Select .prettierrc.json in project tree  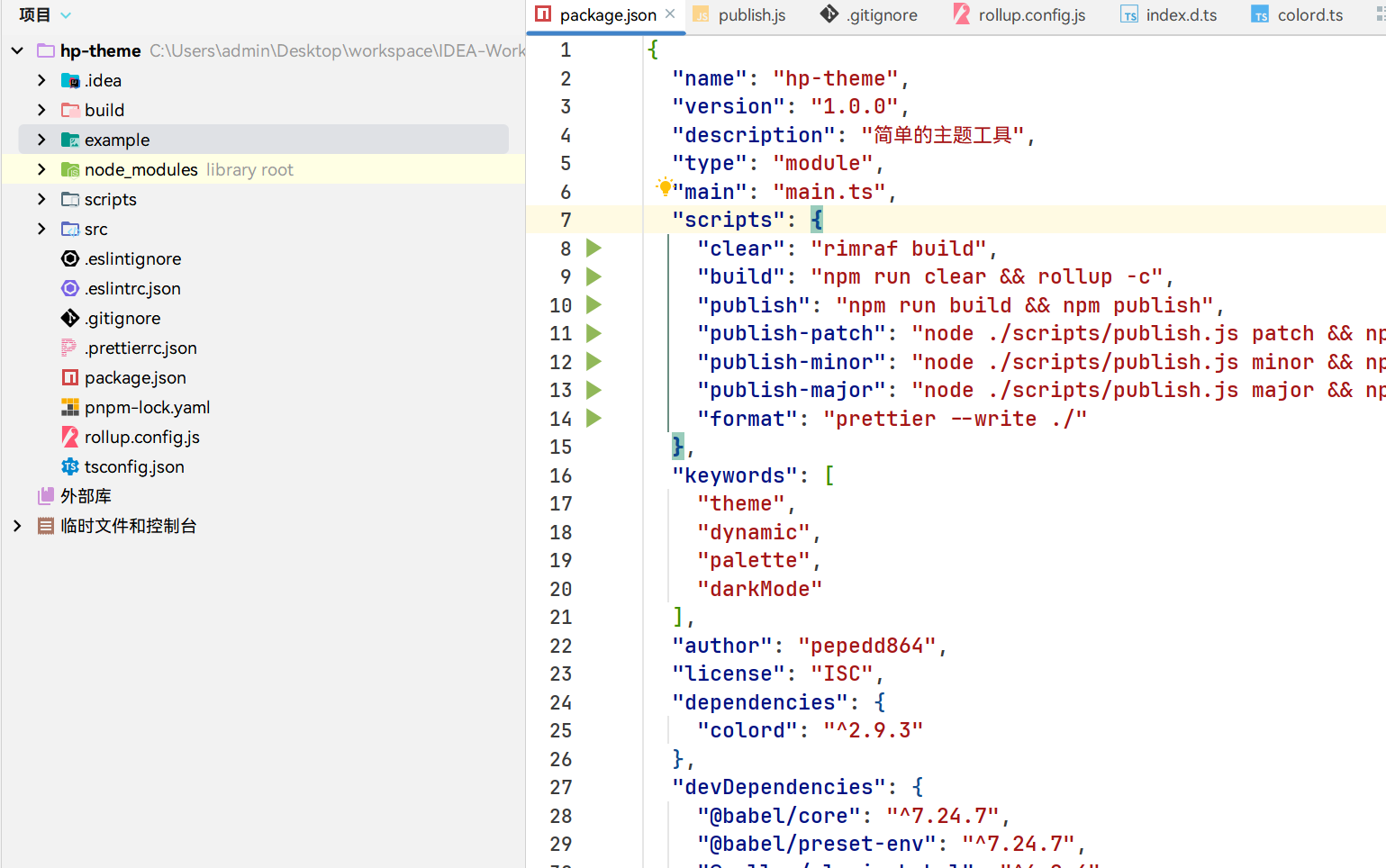[140, 348]
